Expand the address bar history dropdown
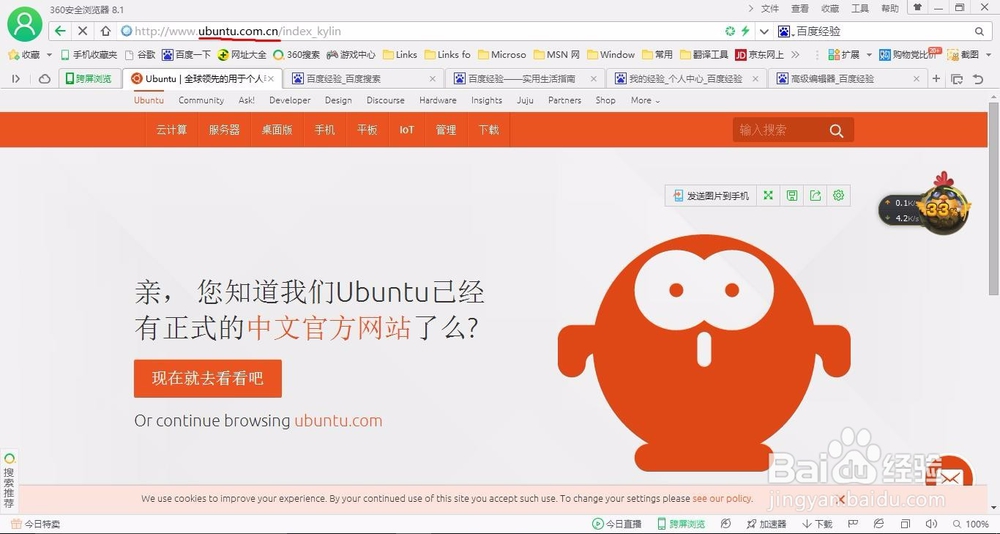Image resolution: width=1000 pixels, height=534 pixels. pyautogui.click(x=763, y=31)
